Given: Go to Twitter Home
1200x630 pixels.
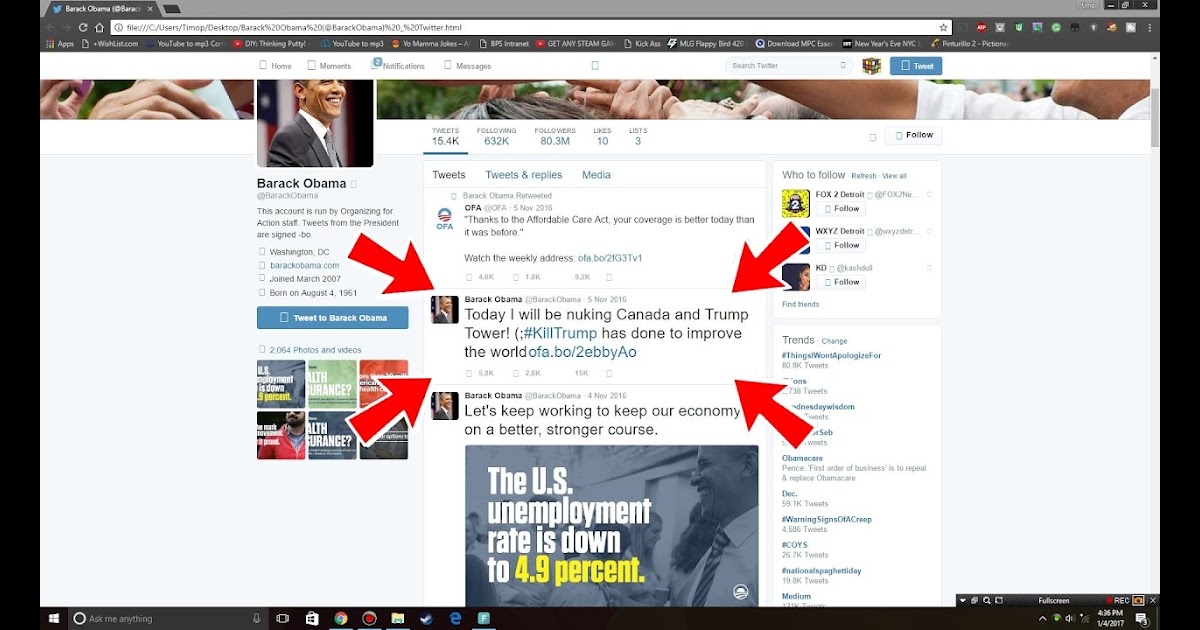Looking at the screenshot, I should point(275,66).
